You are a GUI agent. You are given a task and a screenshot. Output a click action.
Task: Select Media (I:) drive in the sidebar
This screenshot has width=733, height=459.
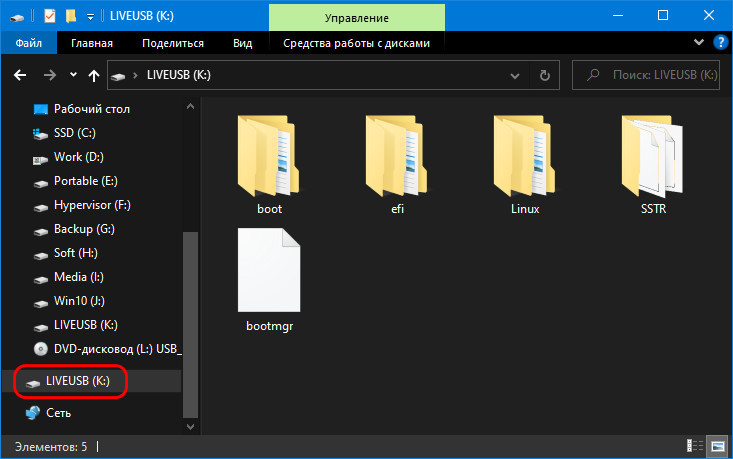click(79, 277)
